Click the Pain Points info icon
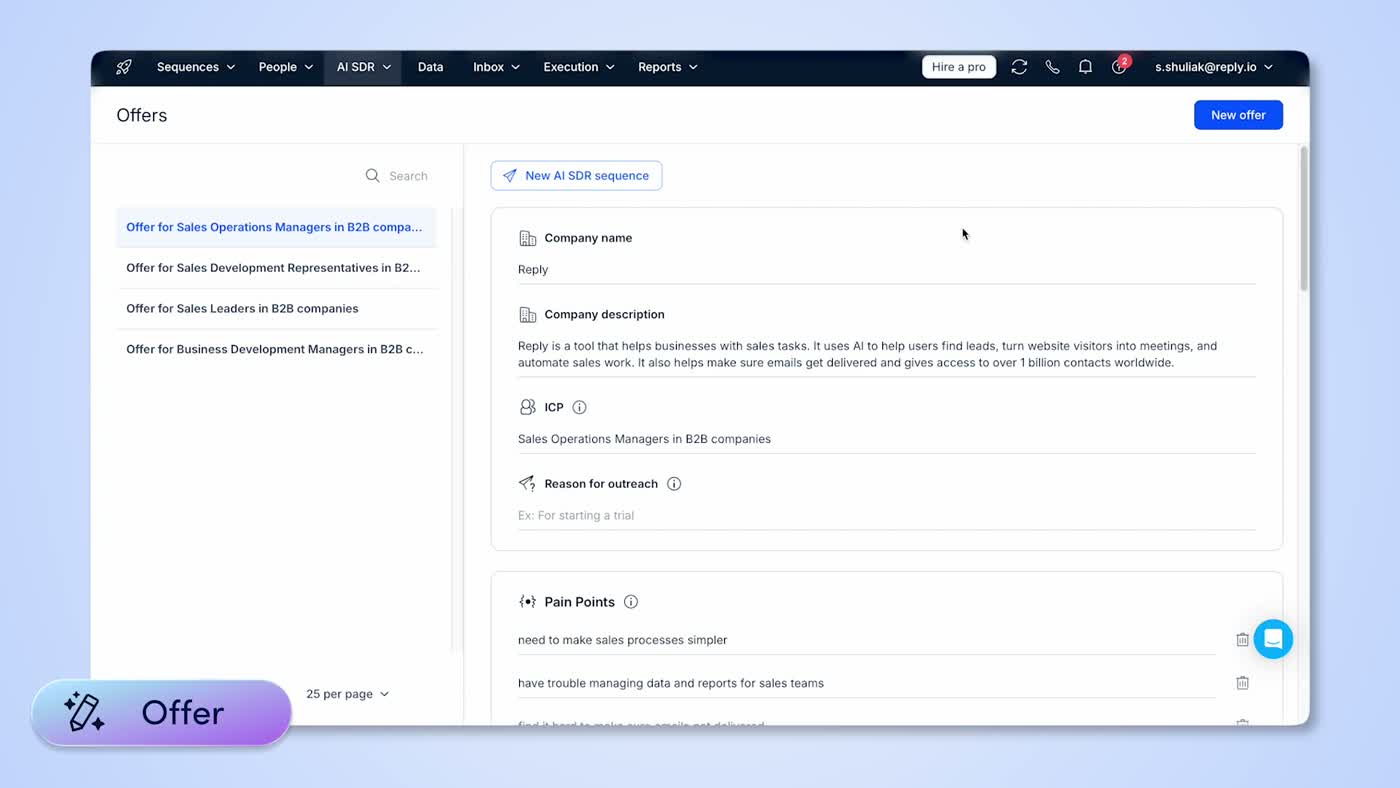This screenshot has height=788, width=1400. 631,602
